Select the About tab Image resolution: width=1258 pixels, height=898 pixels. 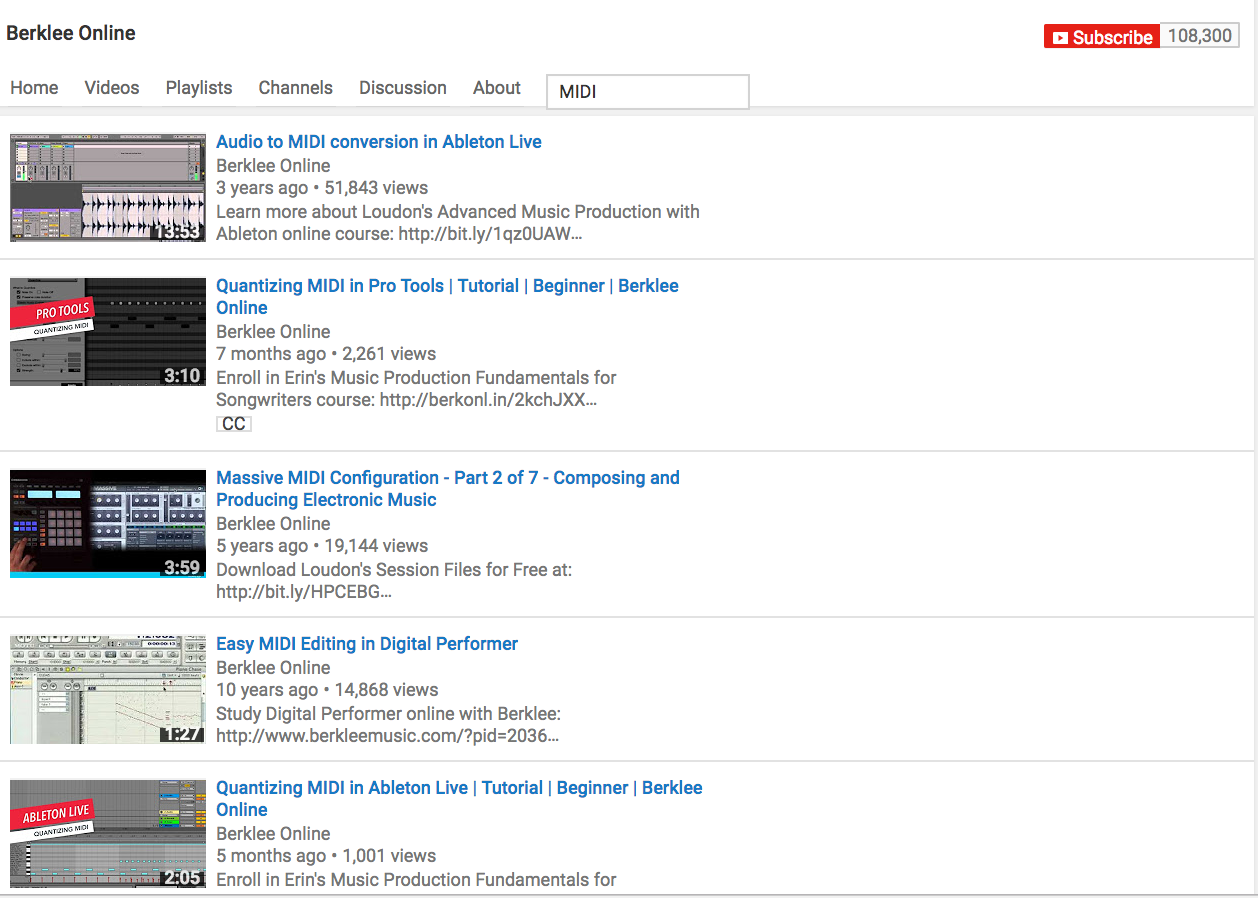click(497, 88)
